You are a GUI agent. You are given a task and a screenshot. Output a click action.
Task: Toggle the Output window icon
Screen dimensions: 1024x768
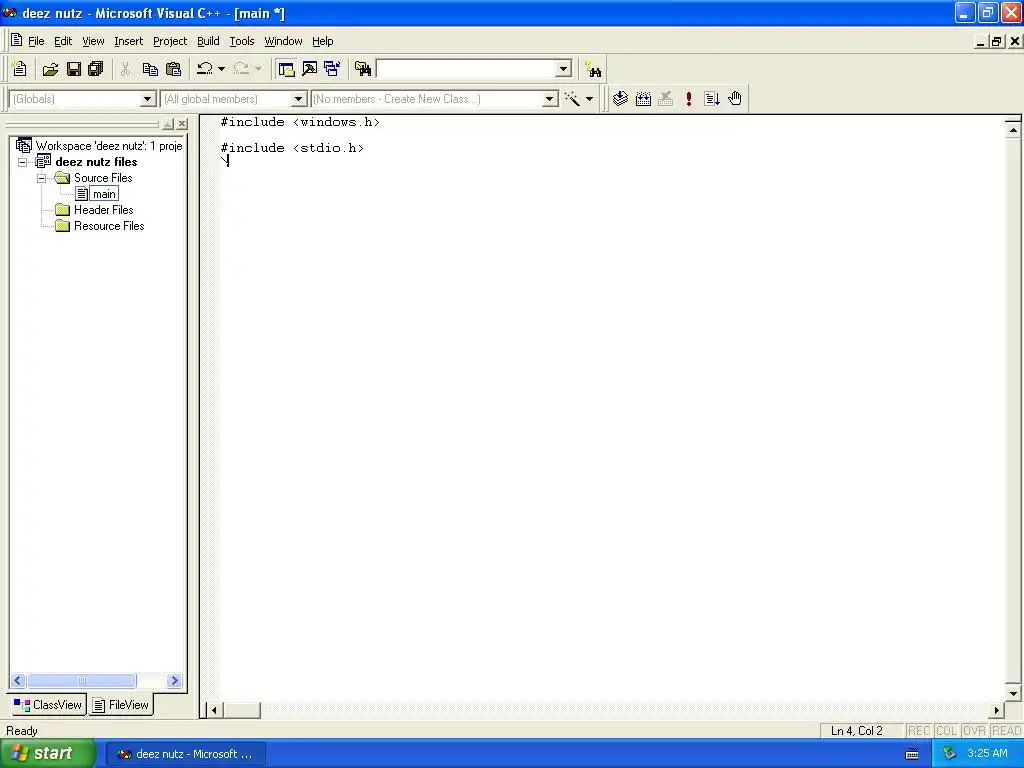310,69
